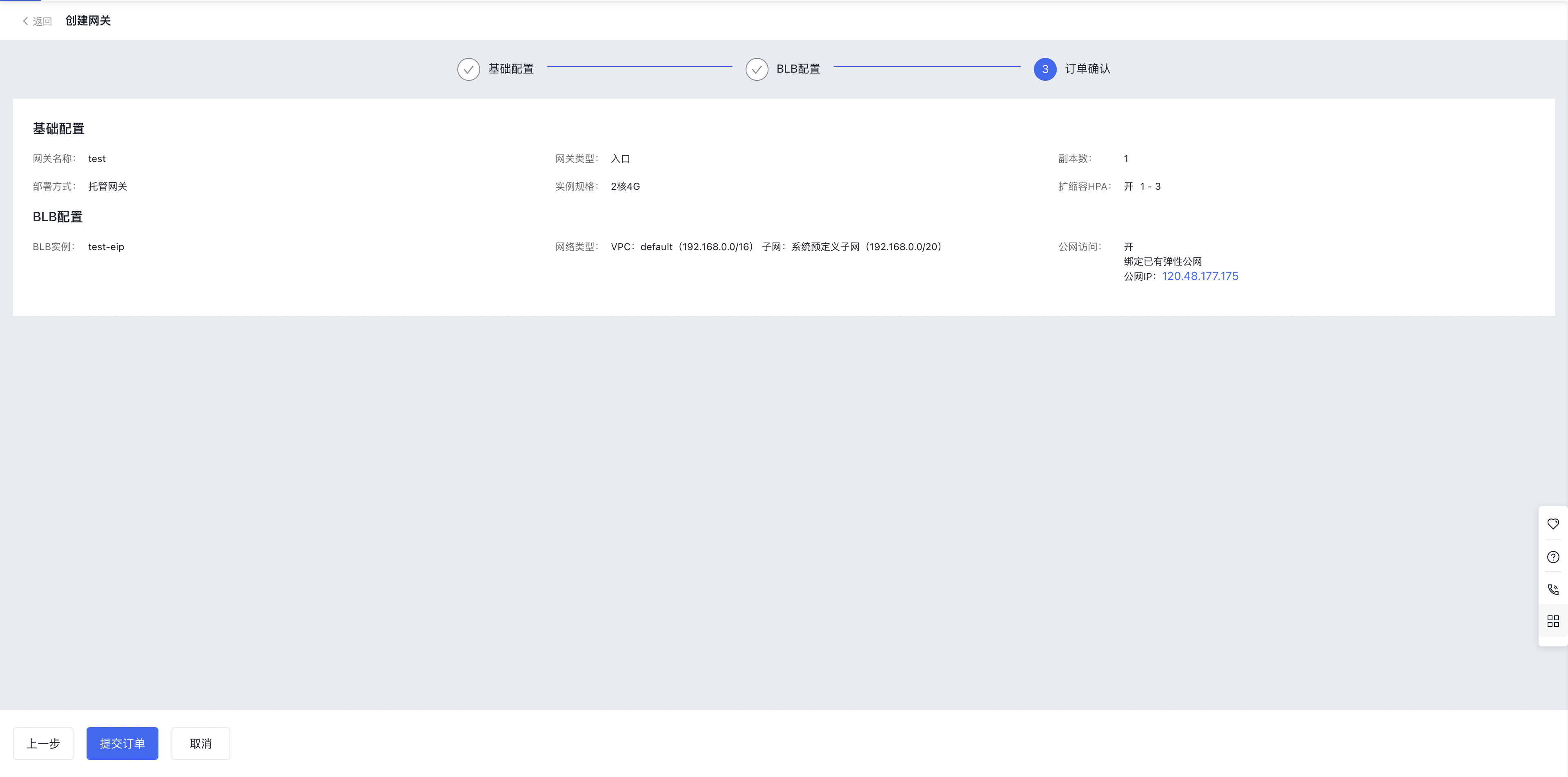Open the public IP link 120.48.177.175
This screenshot has height=777, width=1568.
1200,276
